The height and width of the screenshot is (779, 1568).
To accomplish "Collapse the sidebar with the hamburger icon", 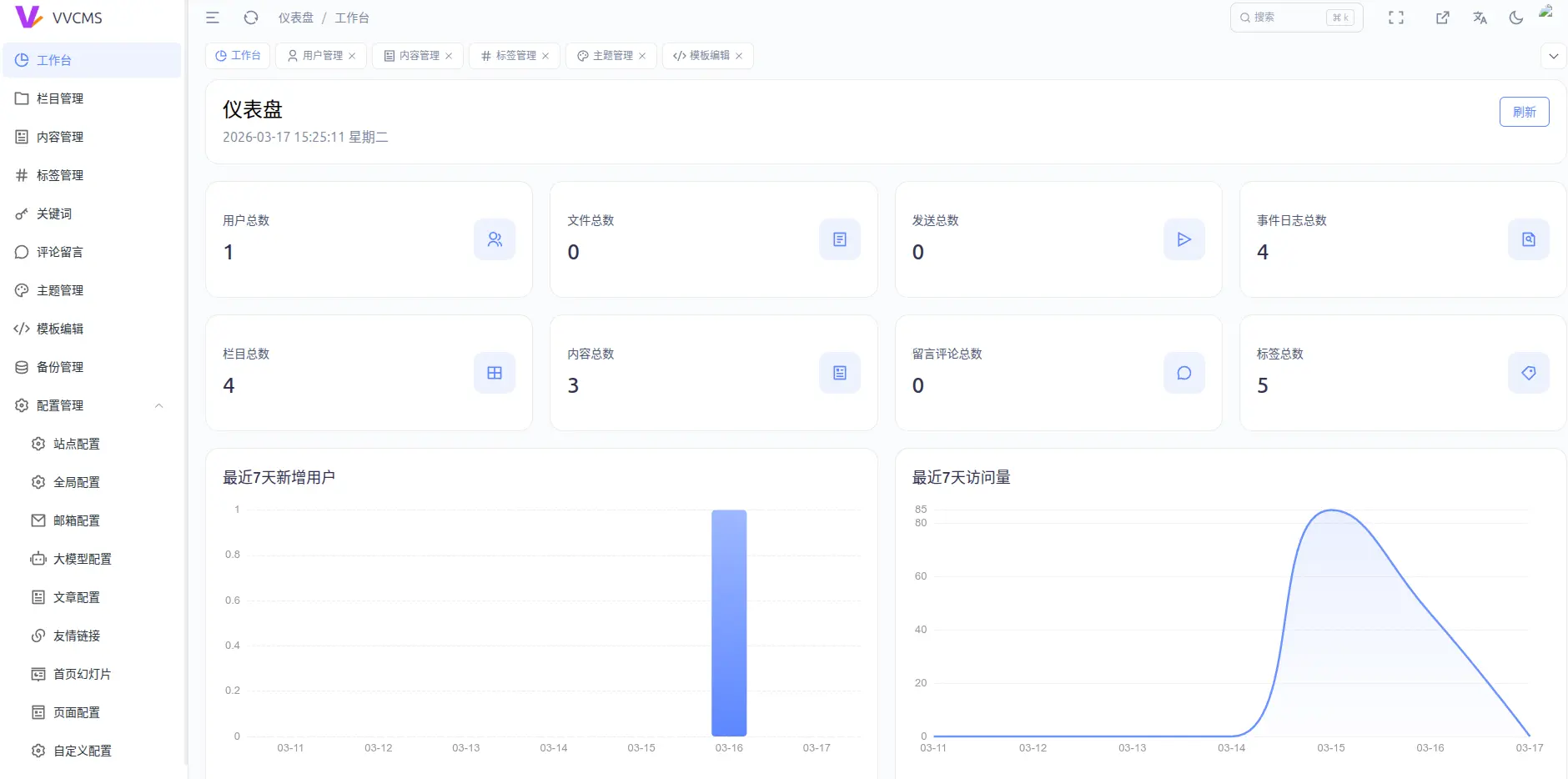I will pos(213,17).
